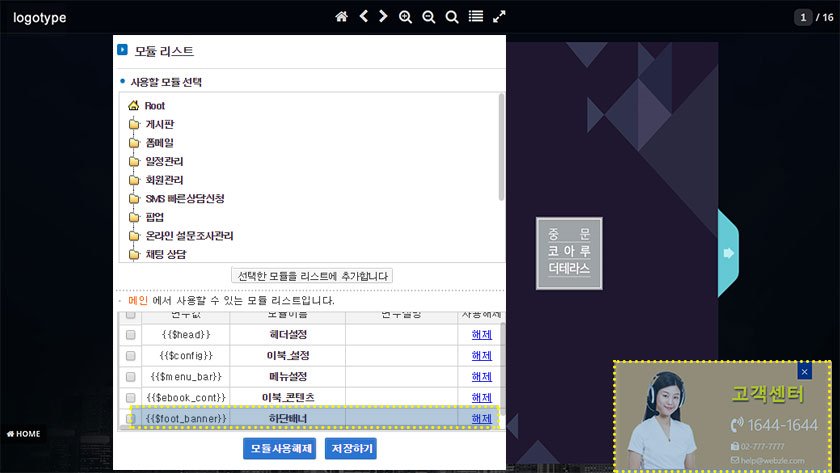Toggle fullscreen with the expand arrows icon
This screenshot has width=840, height=473.
click(500, 17)
